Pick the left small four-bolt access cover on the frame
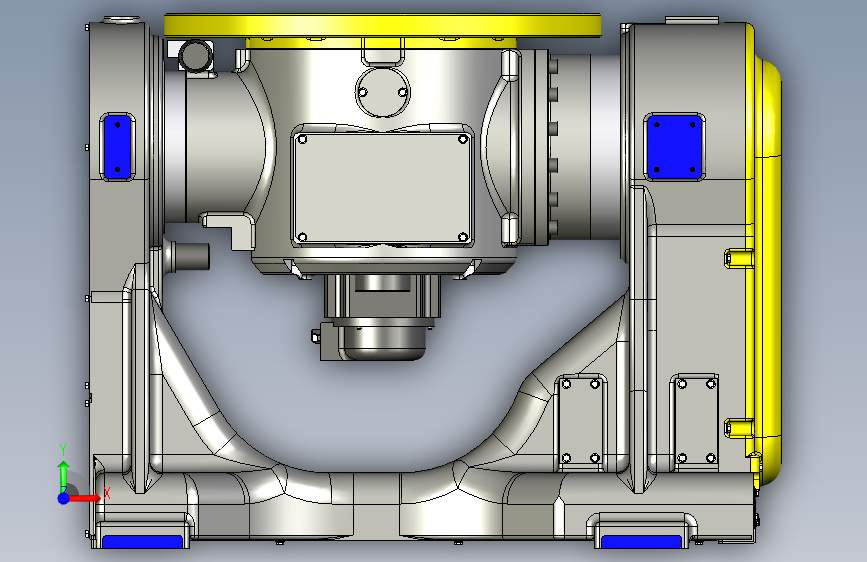Image resolution: width=867 pixels, height=562 pixels. pos(580,420)
